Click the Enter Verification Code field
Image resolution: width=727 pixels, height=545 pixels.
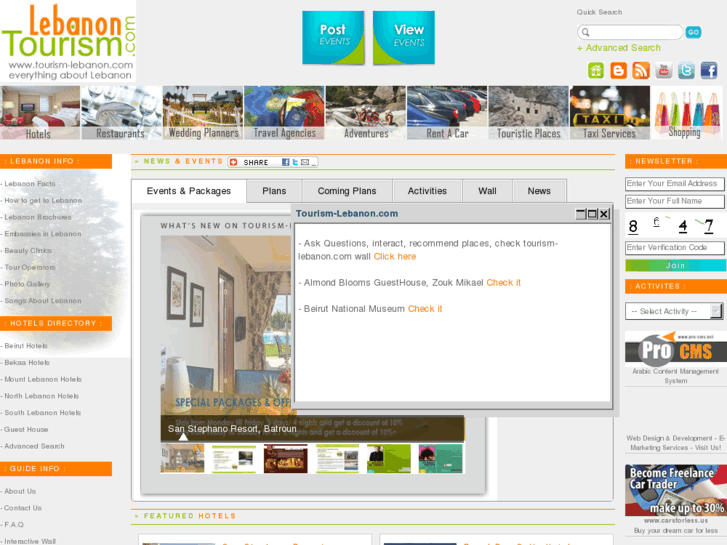[x=675, y=248]
